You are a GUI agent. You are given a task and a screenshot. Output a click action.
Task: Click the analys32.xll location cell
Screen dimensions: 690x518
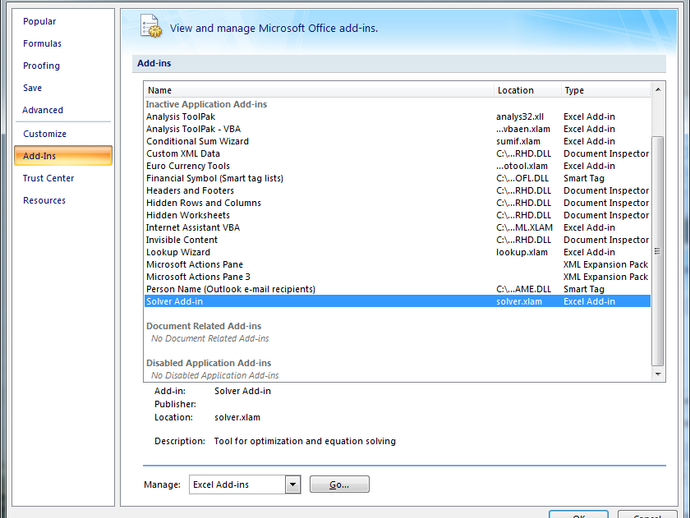(520, 117)
